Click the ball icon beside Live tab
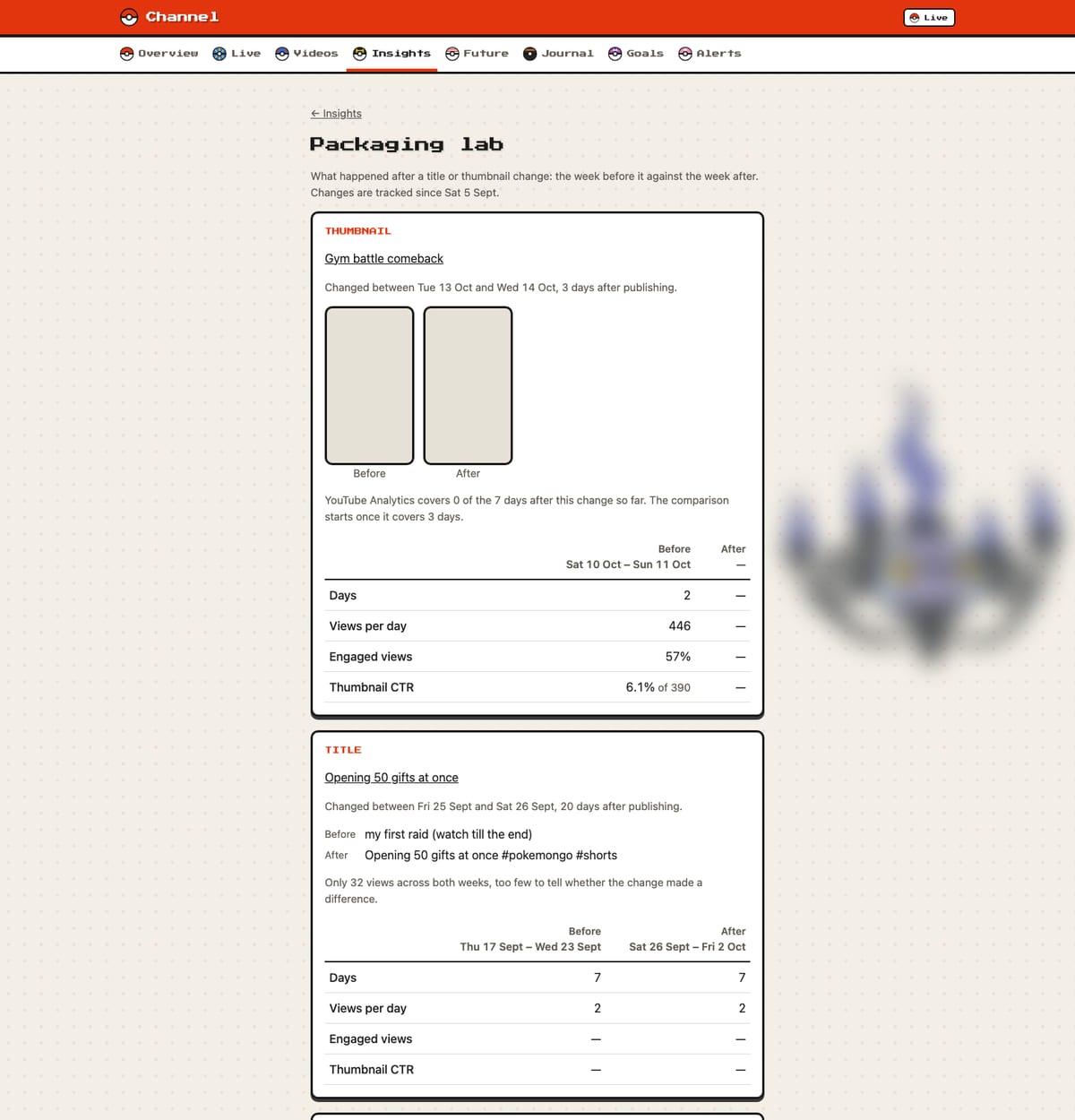1075x1120 pixels. (219, 54)
